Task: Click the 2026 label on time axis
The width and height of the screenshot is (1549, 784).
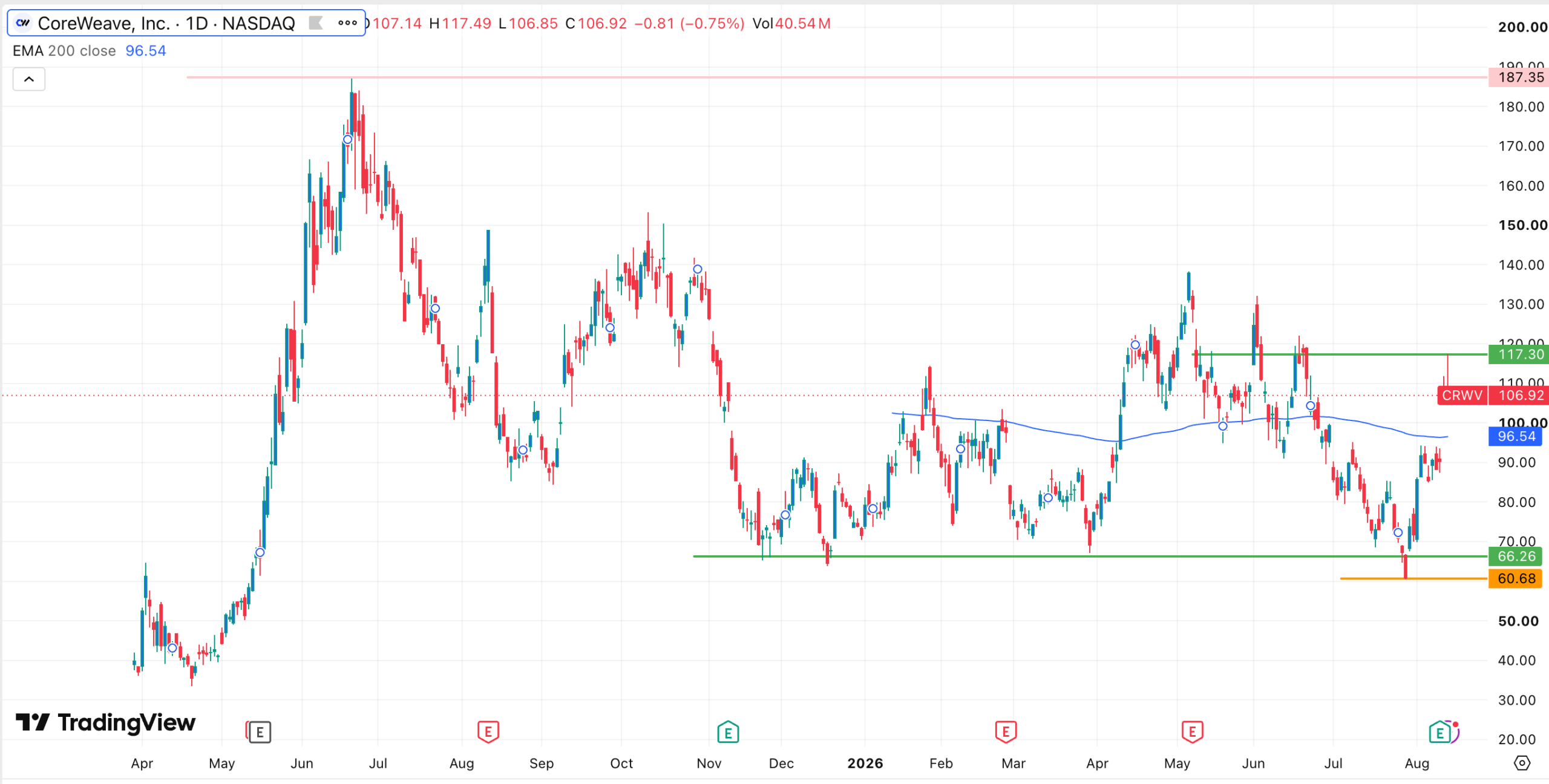Action: point(865,763)
